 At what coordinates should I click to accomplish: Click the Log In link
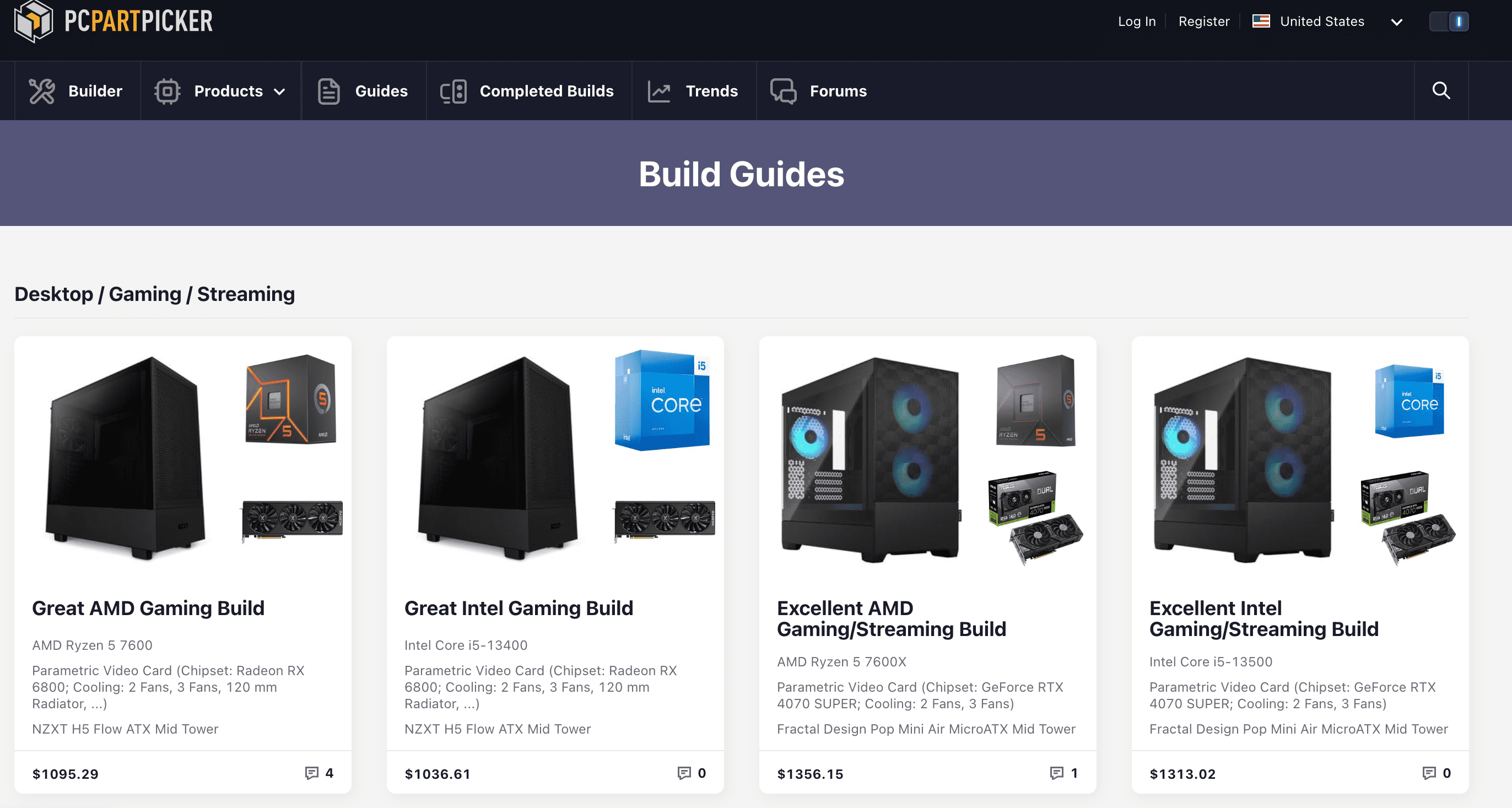coord(1136,21)
